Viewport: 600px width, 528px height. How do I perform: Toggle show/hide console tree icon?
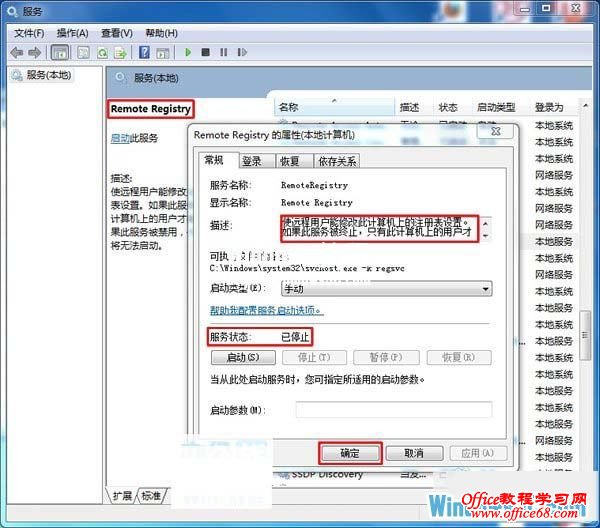(60, 52)
